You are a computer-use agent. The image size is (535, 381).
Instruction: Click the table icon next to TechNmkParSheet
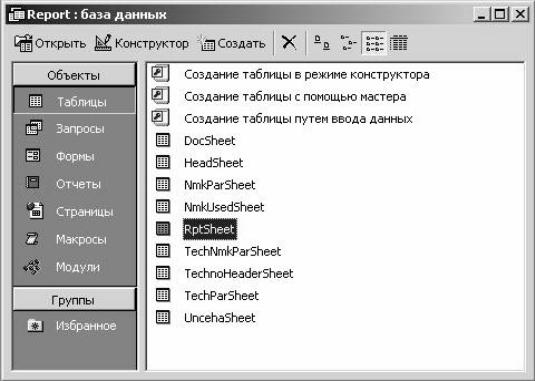pos(163,251)
